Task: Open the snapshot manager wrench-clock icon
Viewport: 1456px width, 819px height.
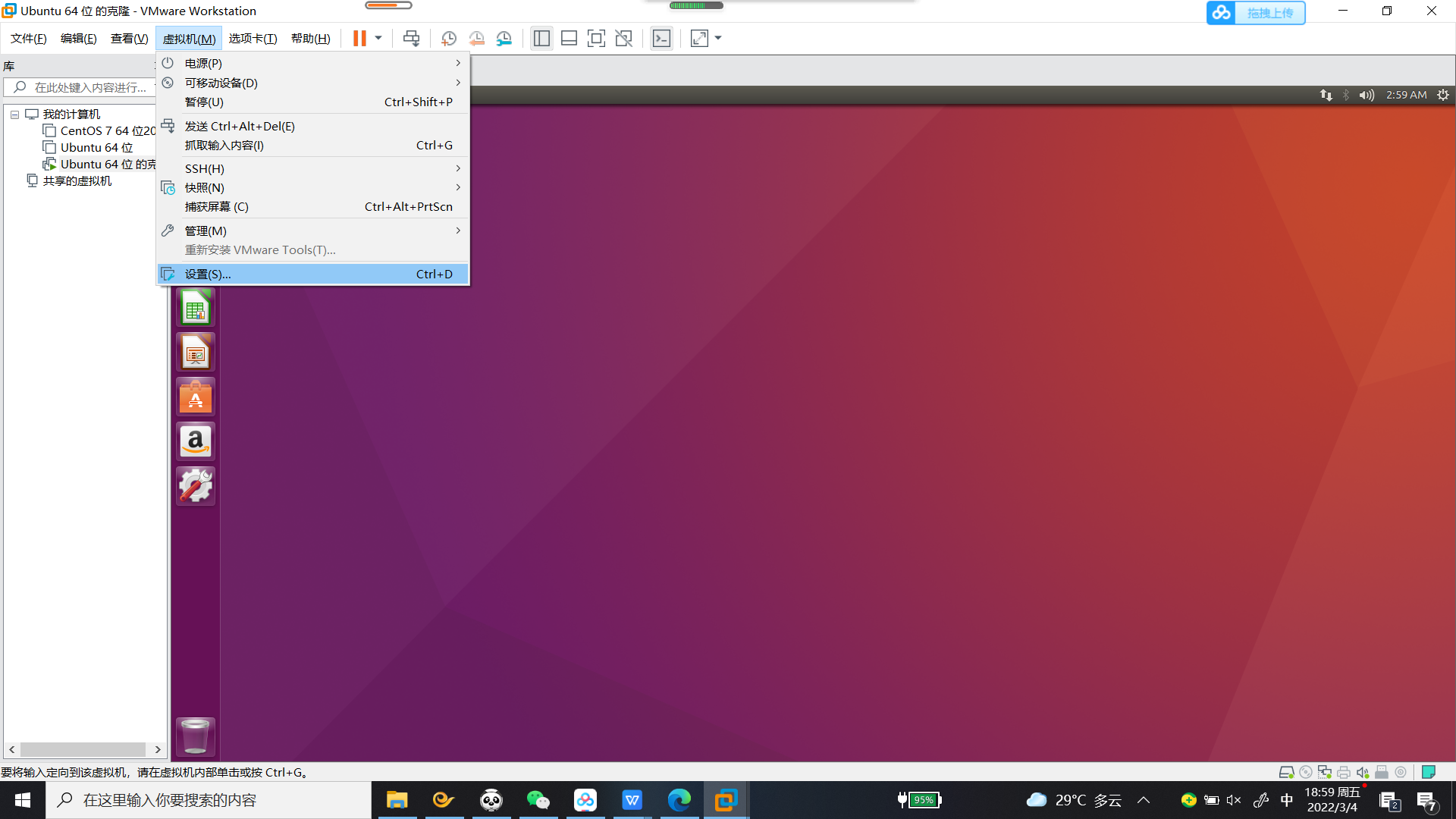Action: click(x=504, y=38)
